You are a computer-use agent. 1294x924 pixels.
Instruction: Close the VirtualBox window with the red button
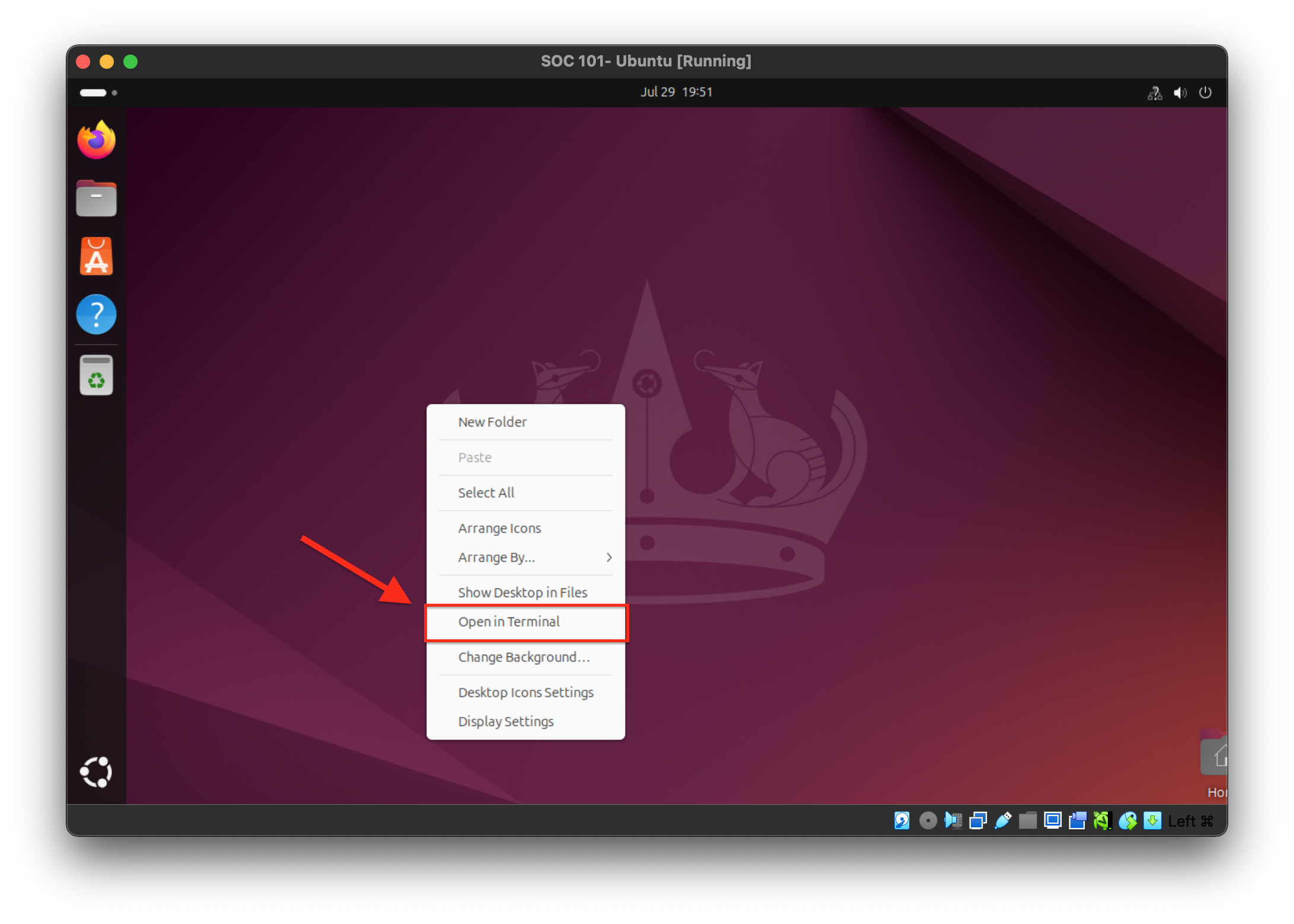point(83,62)
